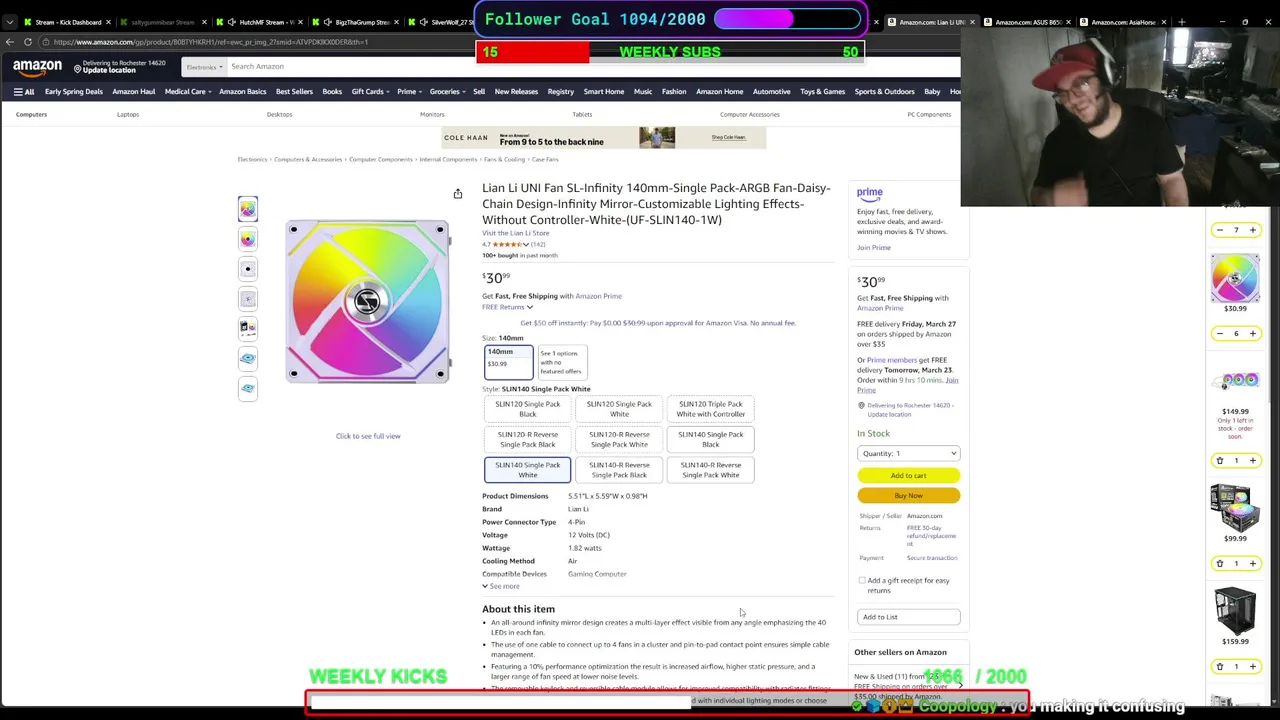Open Medical Care dropdown menu

188,92
